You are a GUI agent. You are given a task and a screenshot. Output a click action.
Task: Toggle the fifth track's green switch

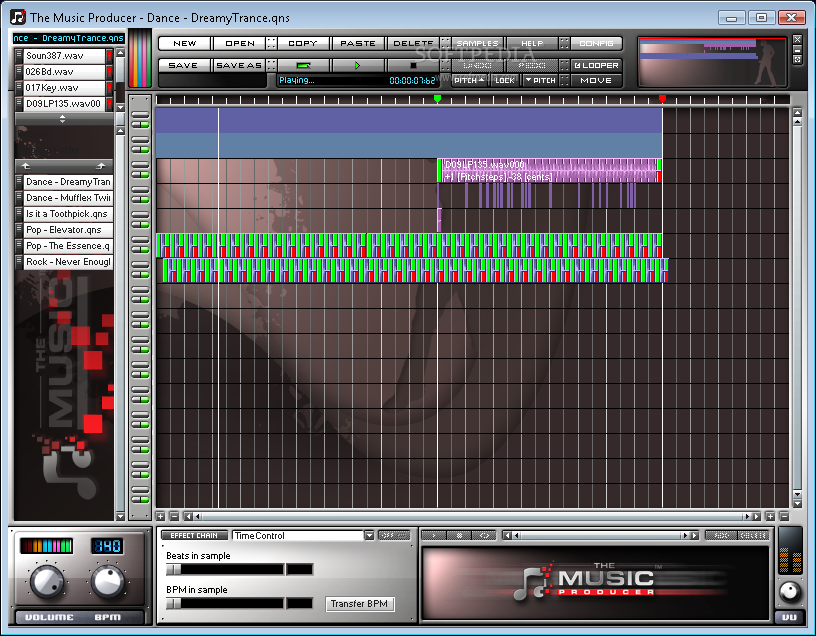click(140, 224)
